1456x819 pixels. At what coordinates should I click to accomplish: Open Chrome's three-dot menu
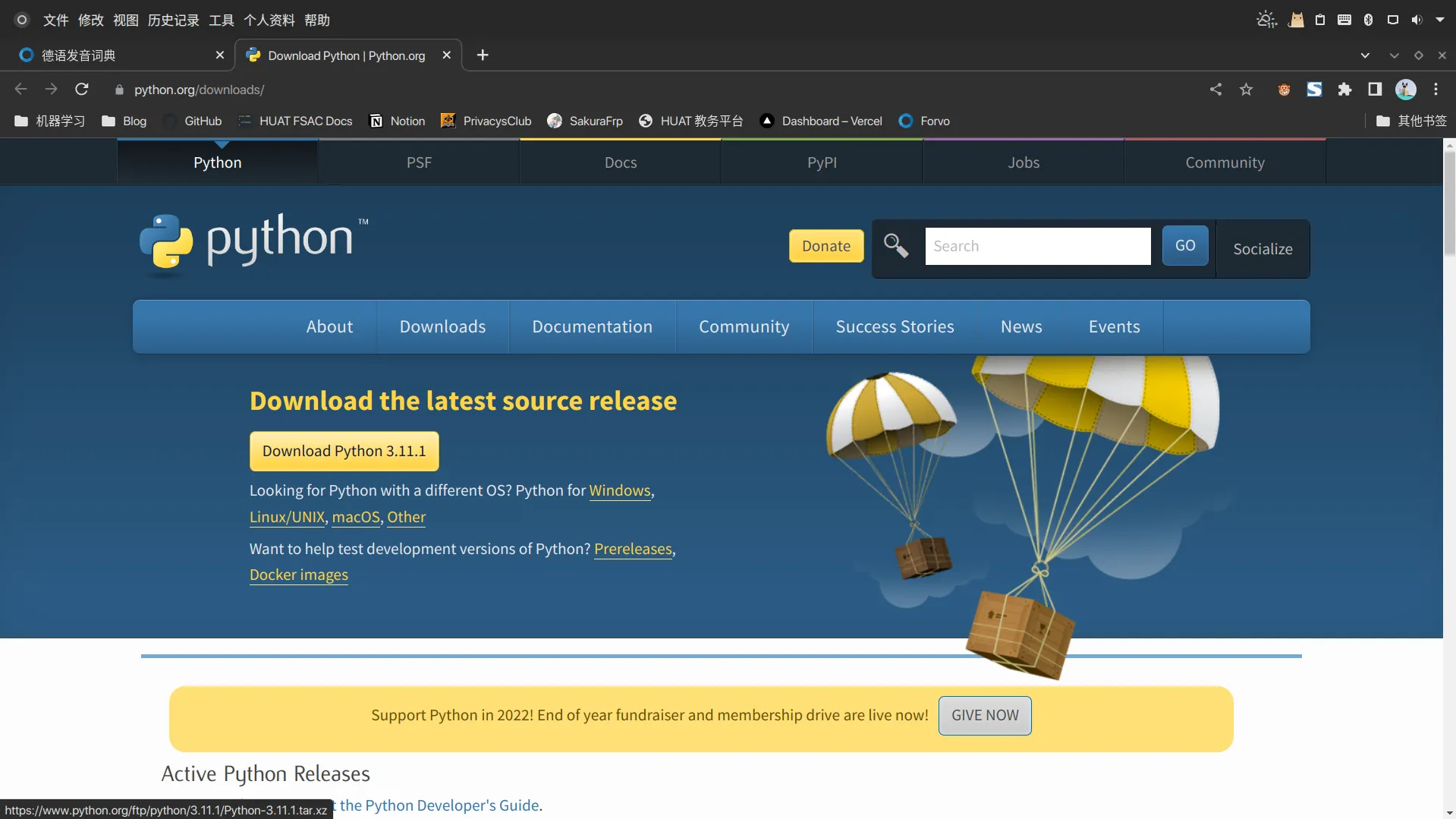(1436, 90)
